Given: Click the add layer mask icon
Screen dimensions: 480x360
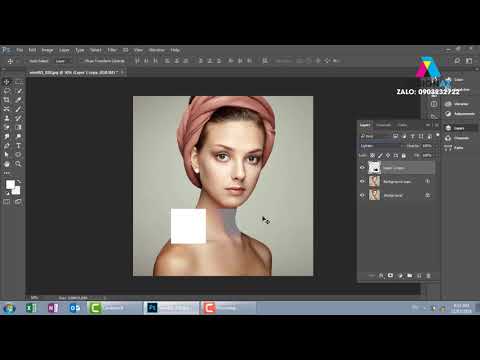Looking at the screenshot, I should (390, 276).
